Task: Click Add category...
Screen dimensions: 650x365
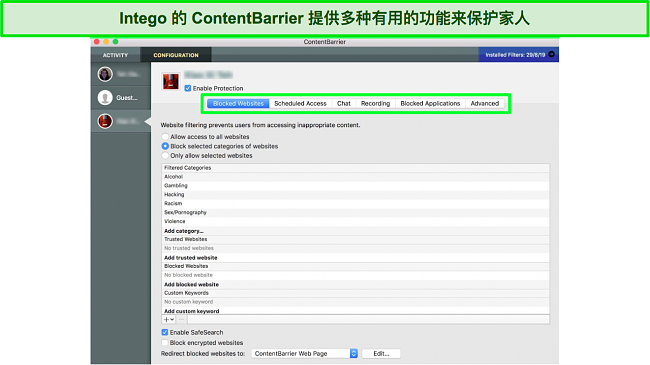Action: coord(184,231)
